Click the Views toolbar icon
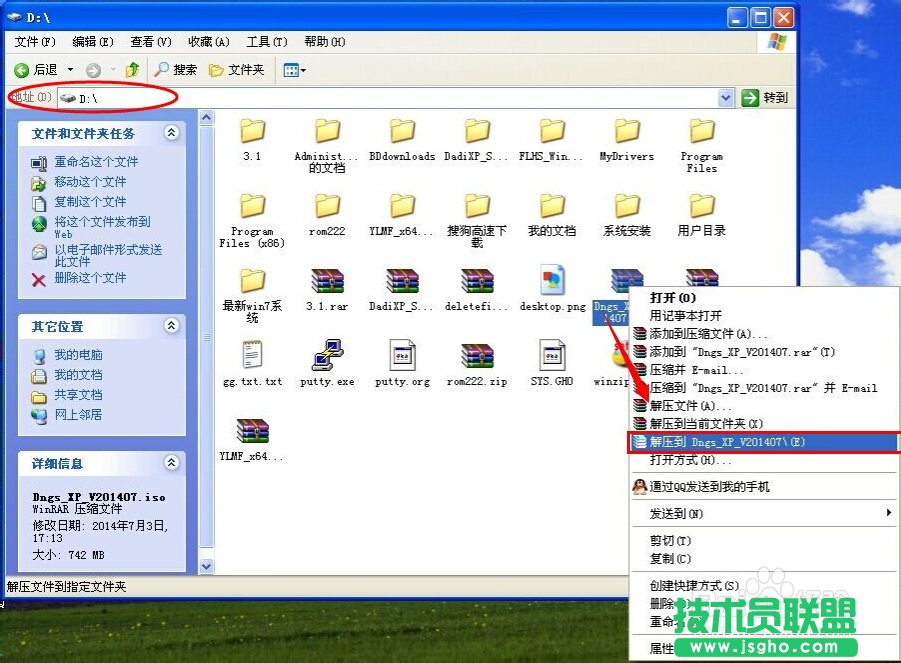Screen dimensions: 901x663 point(290,70)
